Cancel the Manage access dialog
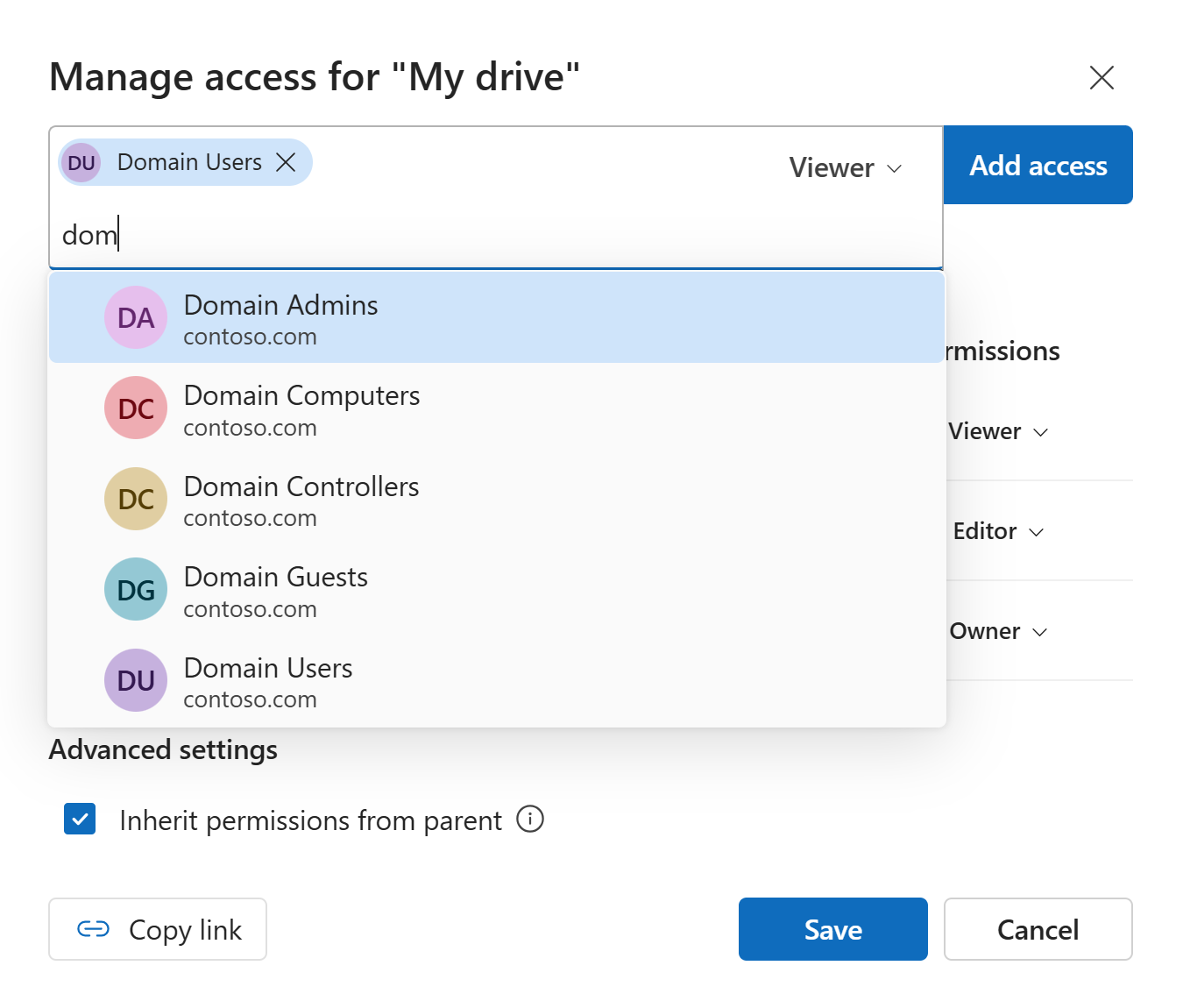Viewport: 1183px width, 1008px height. (1038, 929)
